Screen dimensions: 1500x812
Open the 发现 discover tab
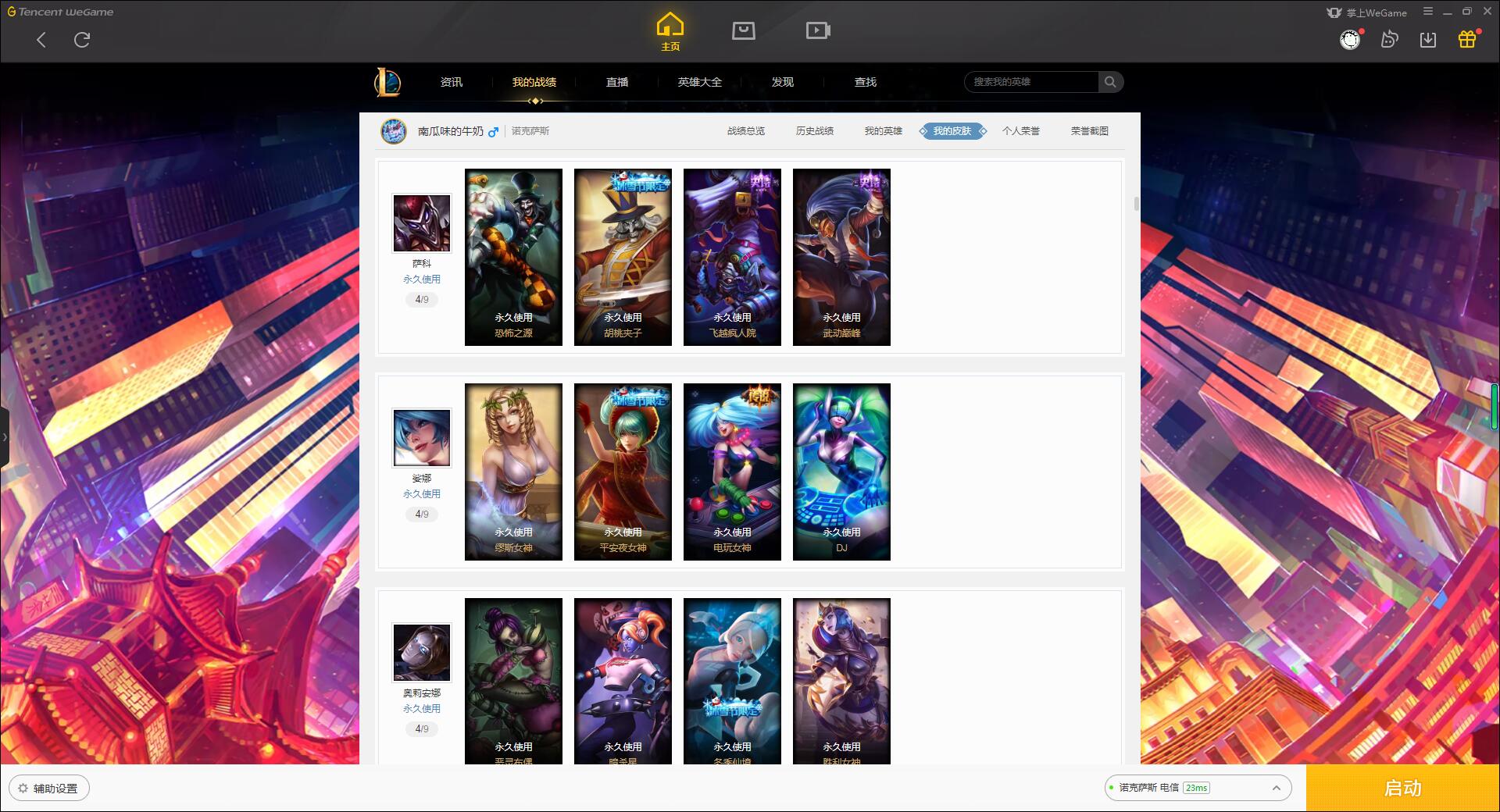tap(783, 82)
